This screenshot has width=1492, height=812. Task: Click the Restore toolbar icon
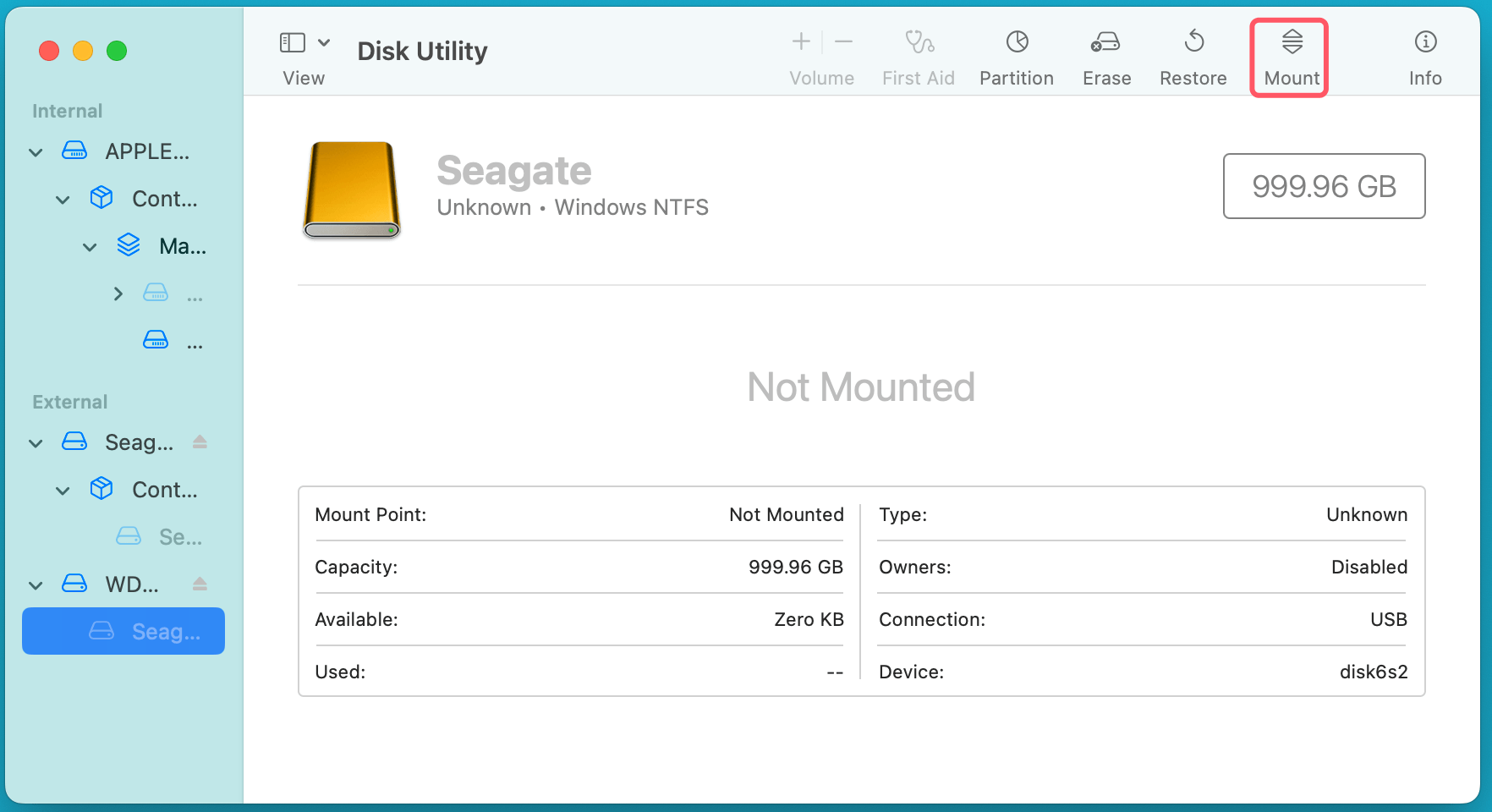coord(1193,54)
